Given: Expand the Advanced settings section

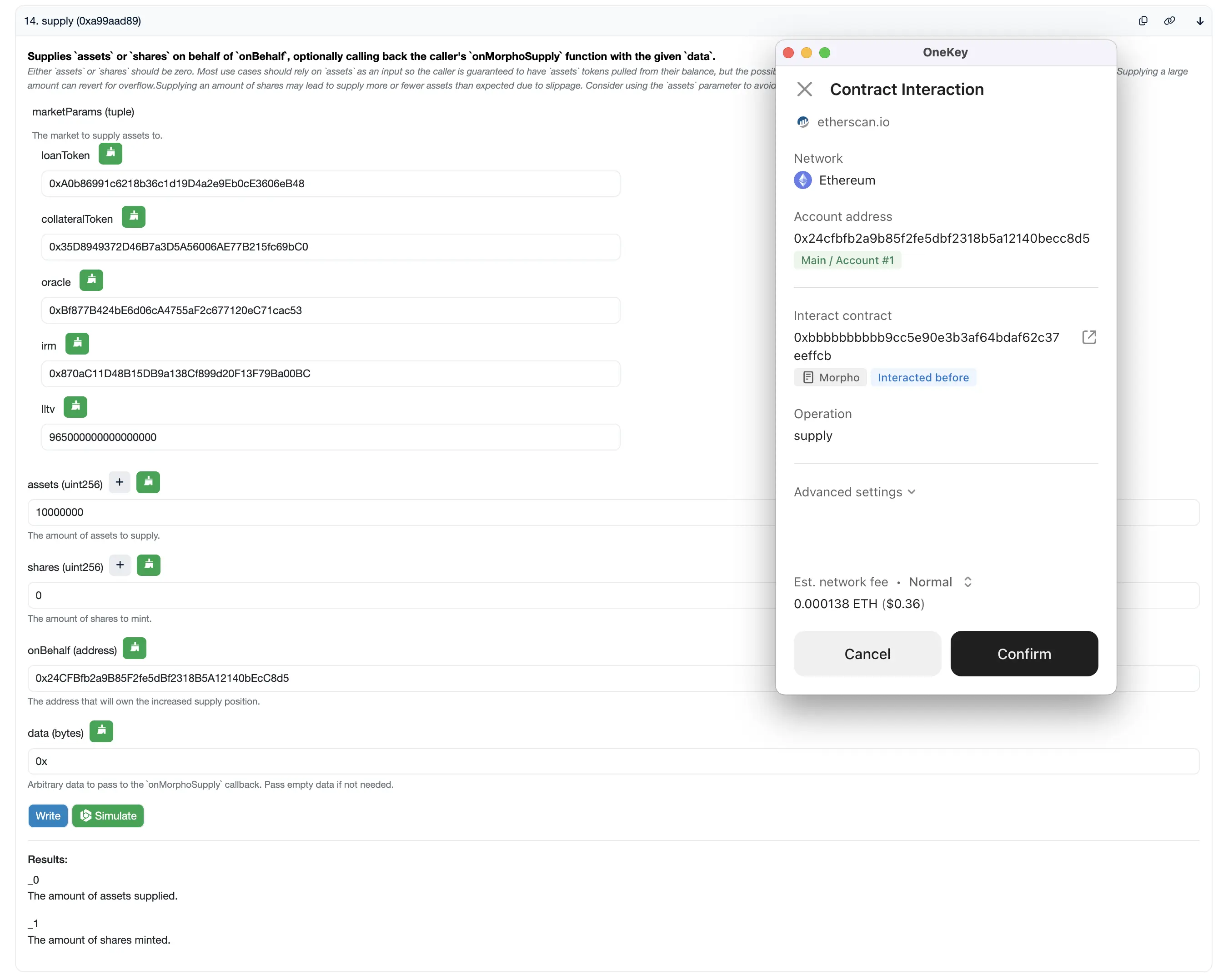Looking at the screenshot, I should (x=856, y=492).
